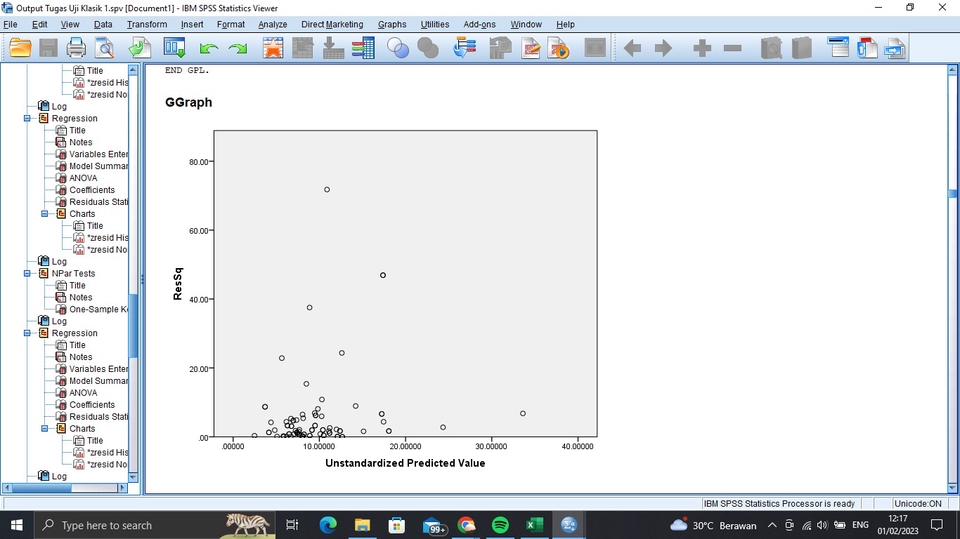Click the Go to Case icon

click(302, 48)
